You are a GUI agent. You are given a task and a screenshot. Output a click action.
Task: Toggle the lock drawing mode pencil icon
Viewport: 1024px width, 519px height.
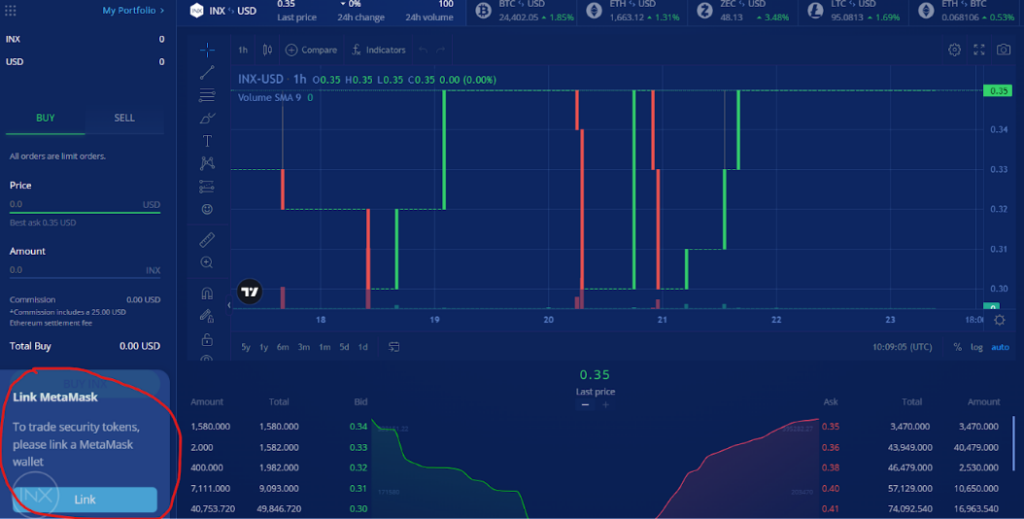207,316
